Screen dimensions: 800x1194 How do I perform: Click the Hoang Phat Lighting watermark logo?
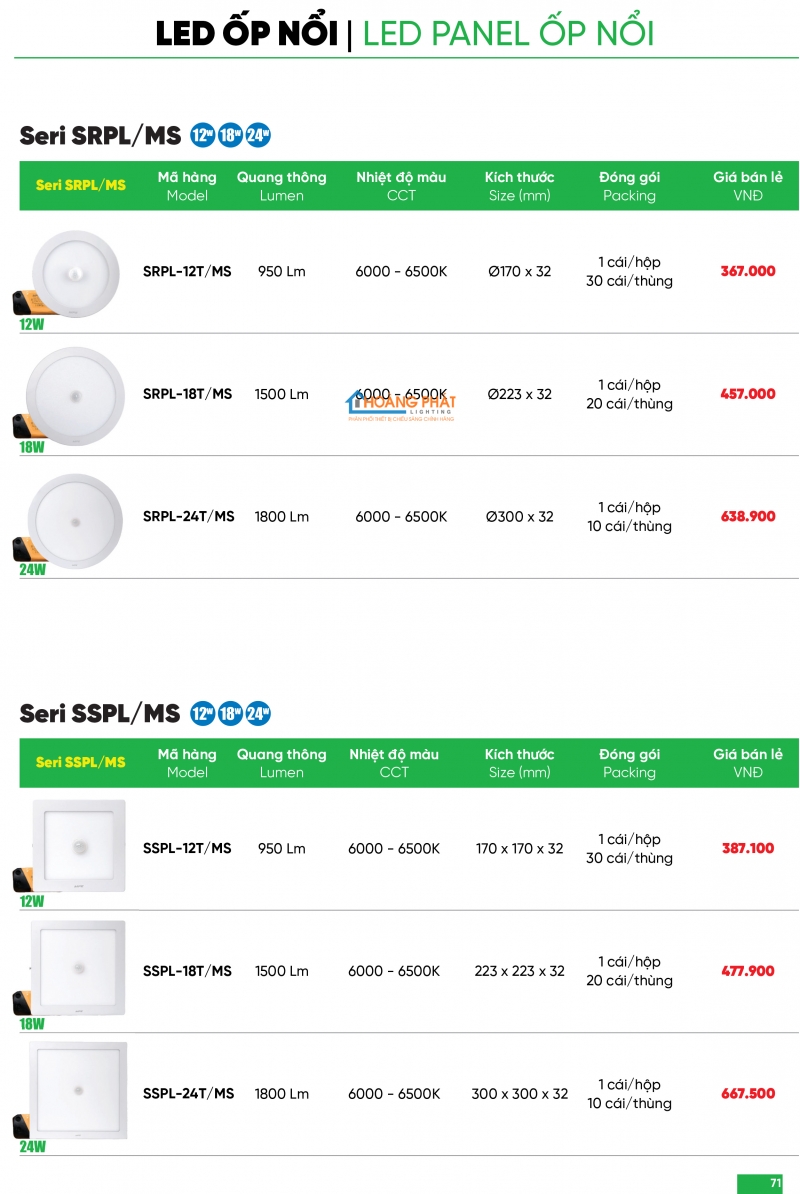[400, 406]
